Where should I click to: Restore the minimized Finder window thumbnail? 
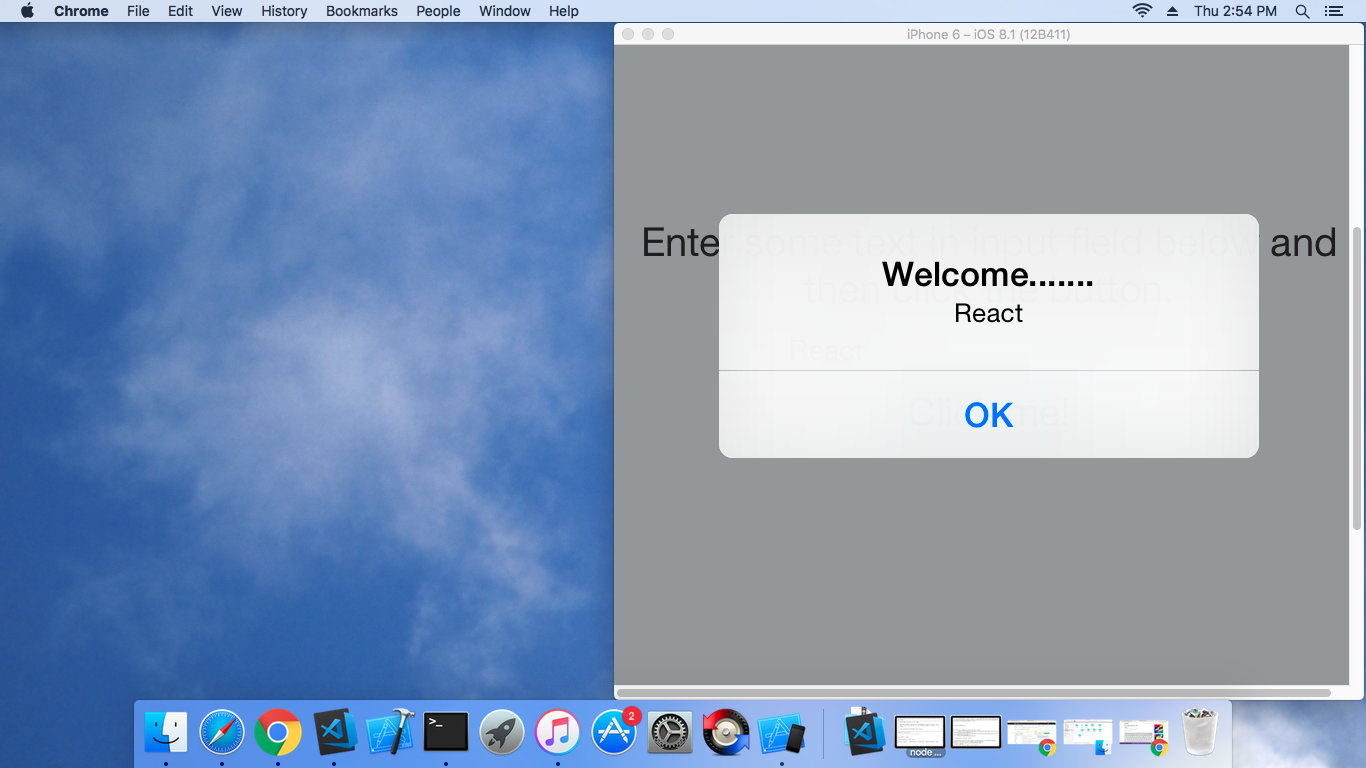pyautogui.click(x=1088, y=736)
